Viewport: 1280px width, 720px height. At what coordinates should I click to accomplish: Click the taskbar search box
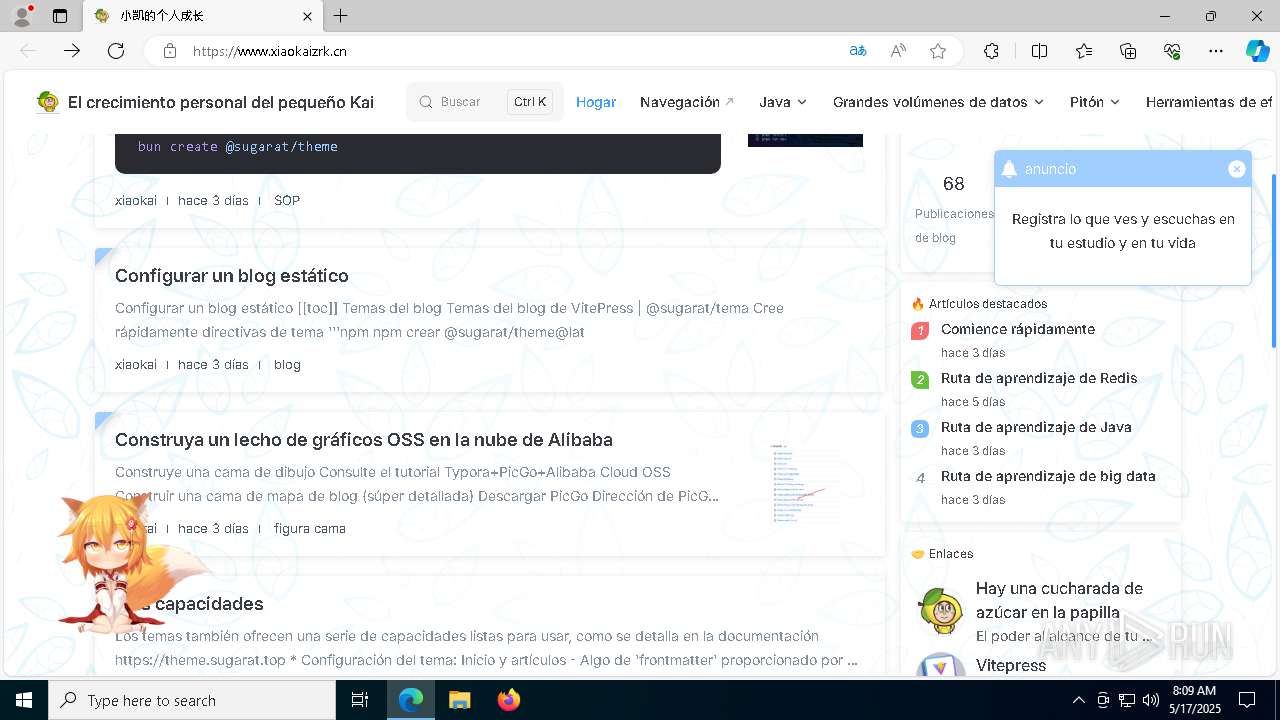(192, 700)
